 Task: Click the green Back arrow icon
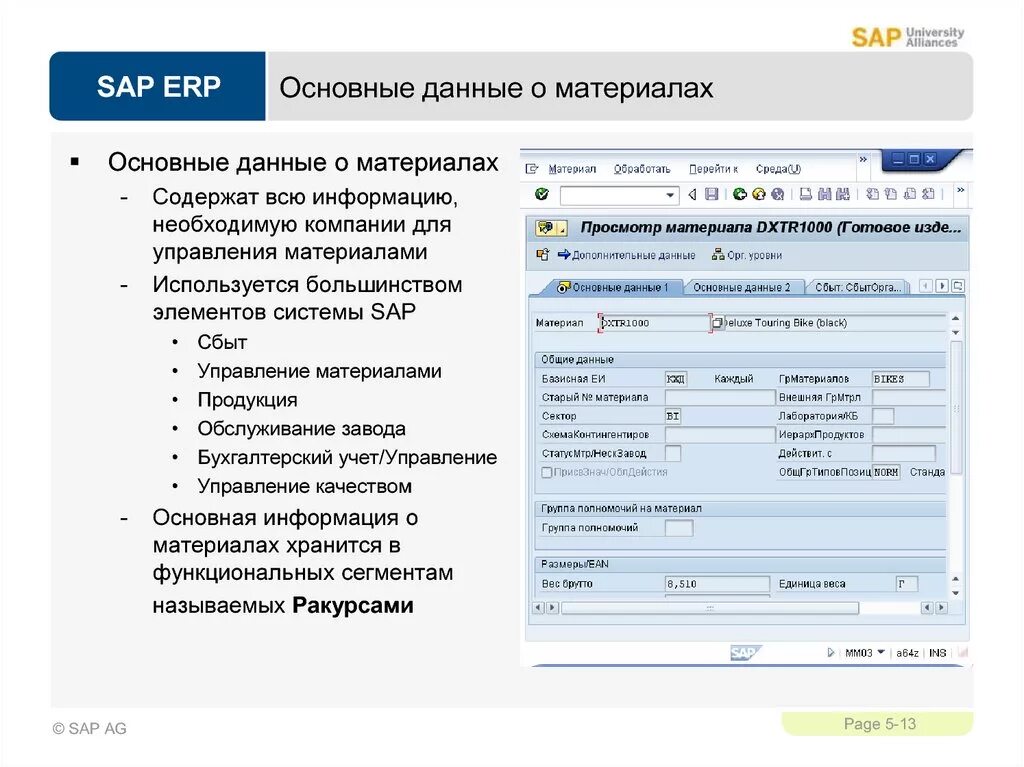tap(739, 194)
